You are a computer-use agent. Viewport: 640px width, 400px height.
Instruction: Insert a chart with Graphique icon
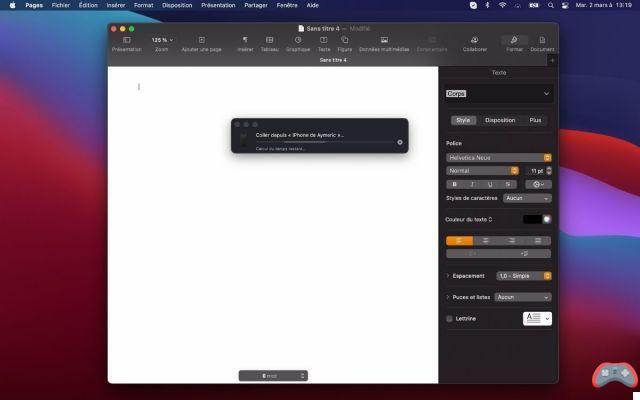298,40
